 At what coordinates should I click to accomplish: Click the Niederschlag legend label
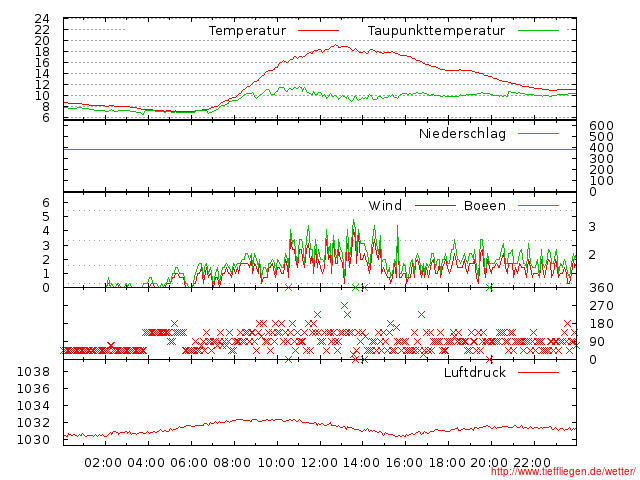tap(462, 133)
